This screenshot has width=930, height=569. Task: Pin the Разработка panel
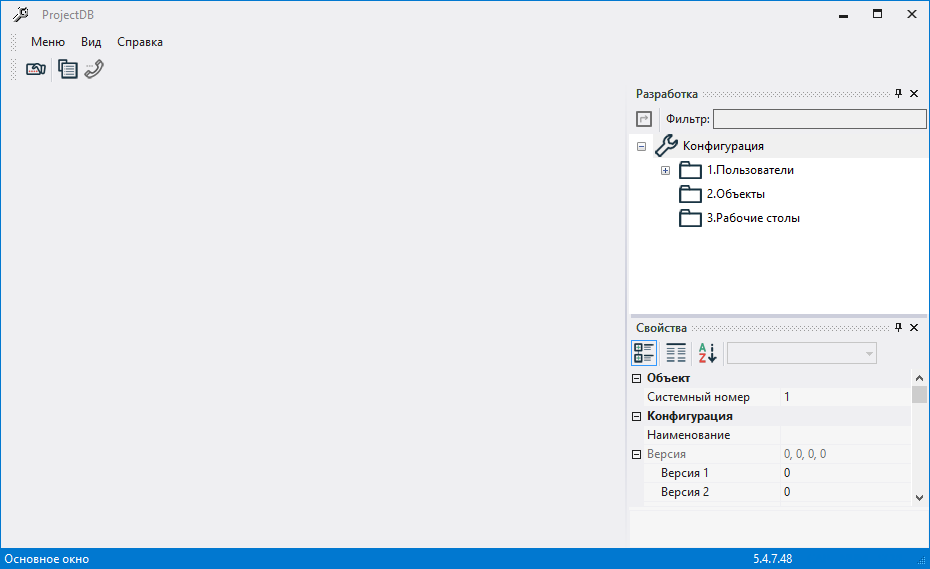coord(898,93)
